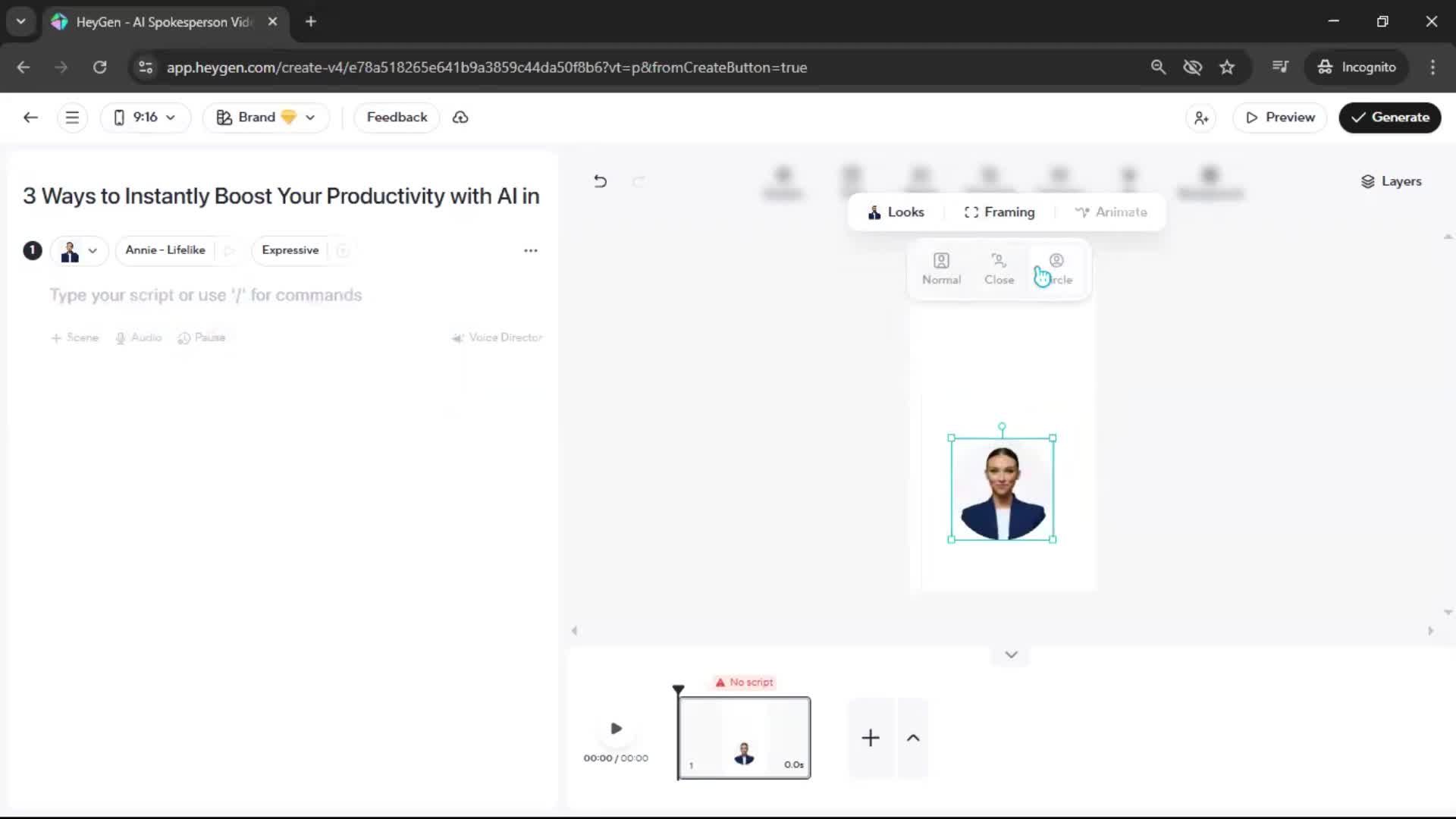1456x819 pixels.
Task: Click the invite collaborator icon
Action: (1201, 118)
